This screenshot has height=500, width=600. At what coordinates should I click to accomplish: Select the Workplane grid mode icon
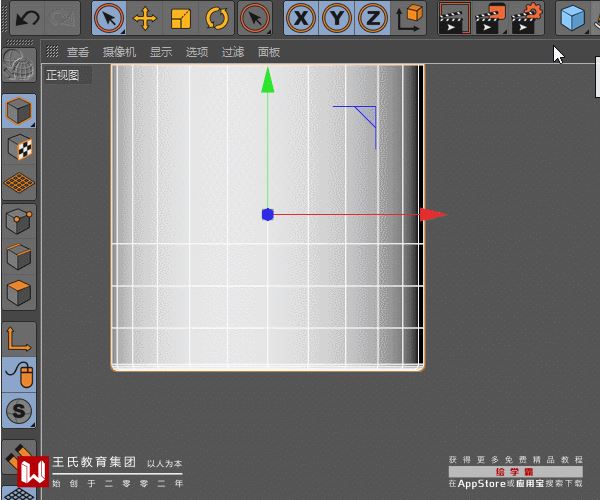[19, 182]
